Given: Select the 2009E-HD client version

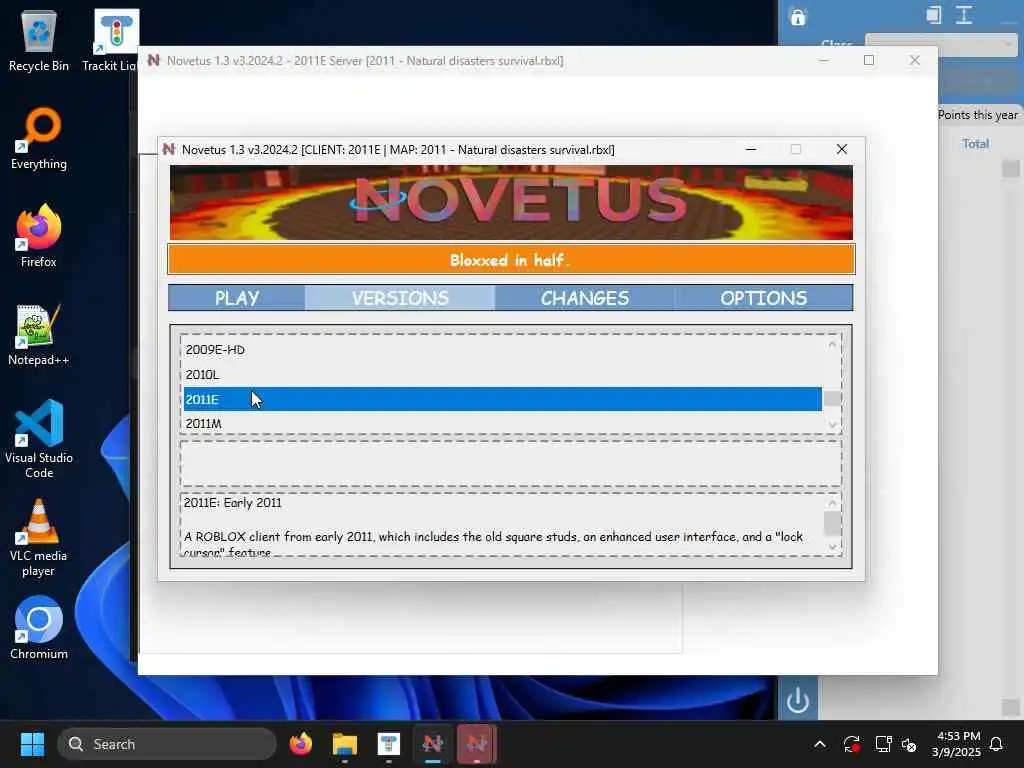Looking at the screenshot, I should click(x=502, y=349).
